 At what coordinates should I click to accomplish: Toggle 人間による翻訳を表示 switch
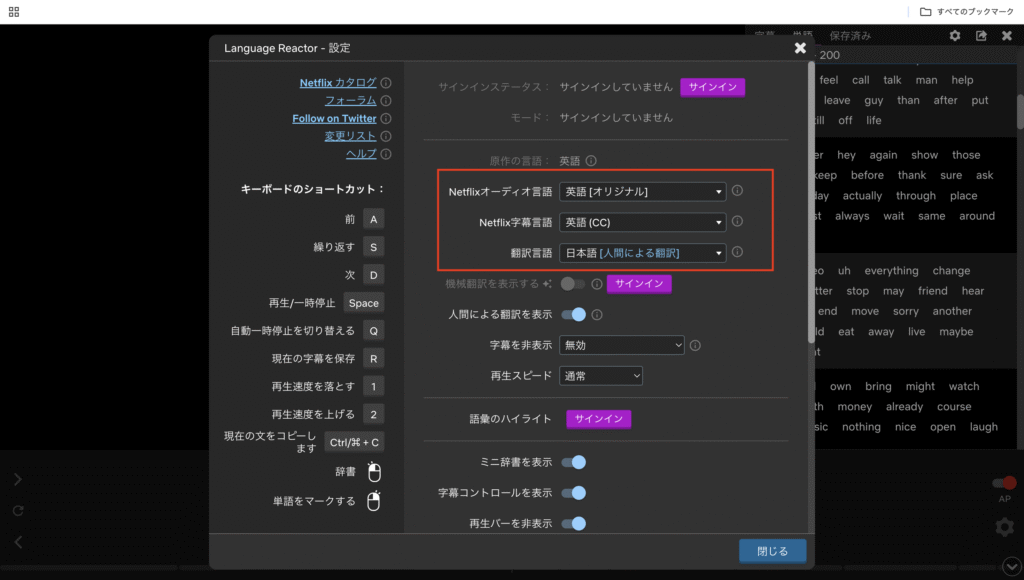(573, 314)
